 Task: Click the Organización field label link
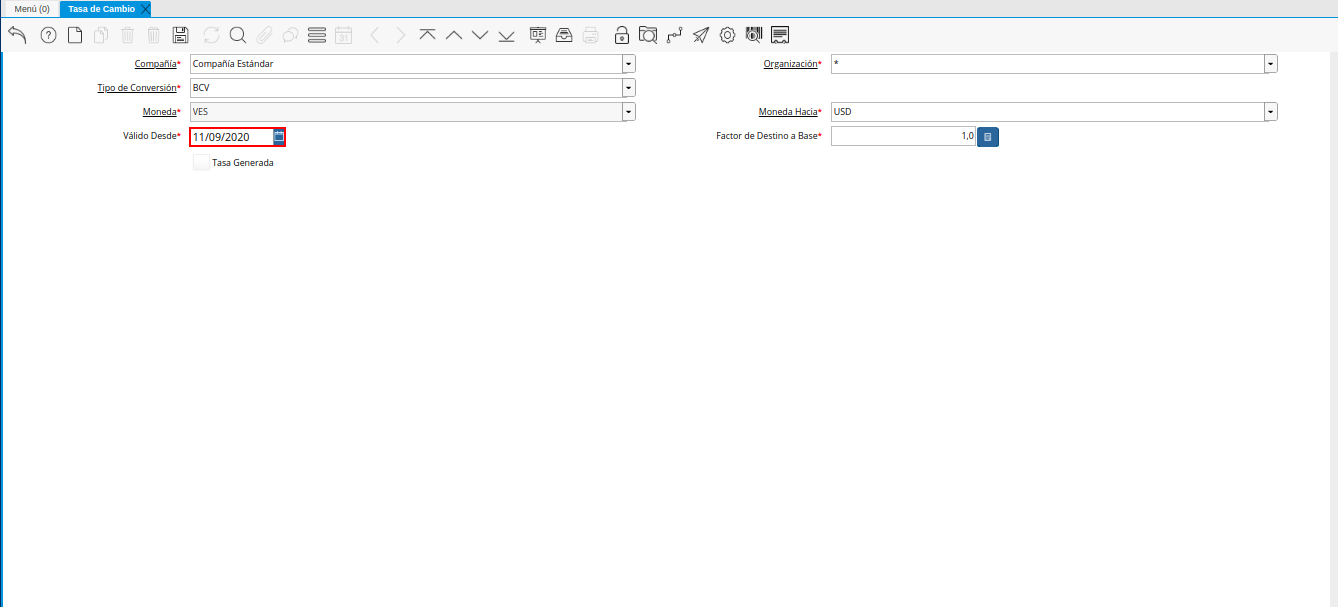[x=790, y=64]
